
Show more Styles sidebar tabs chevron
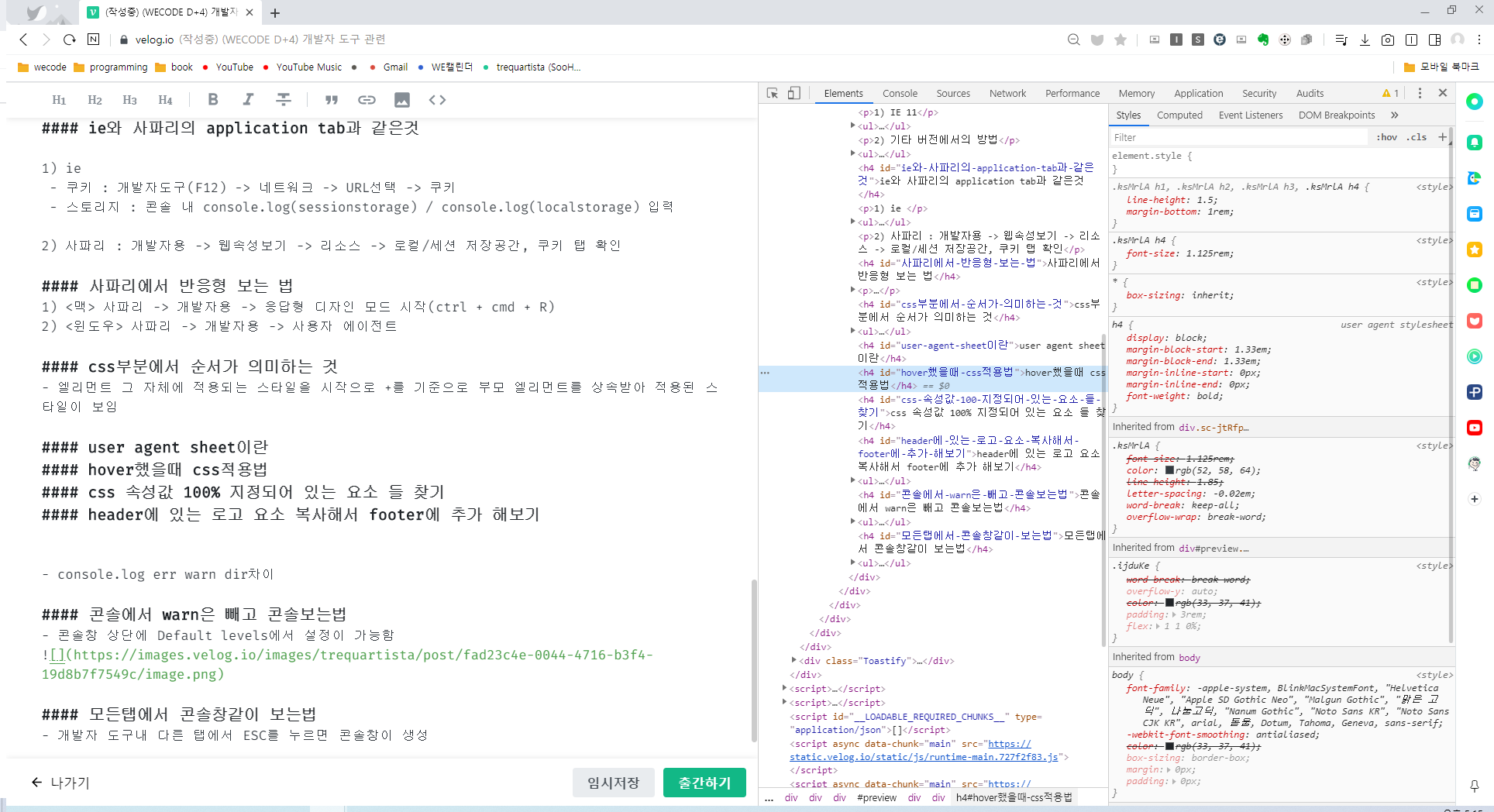pos(1395,115)
